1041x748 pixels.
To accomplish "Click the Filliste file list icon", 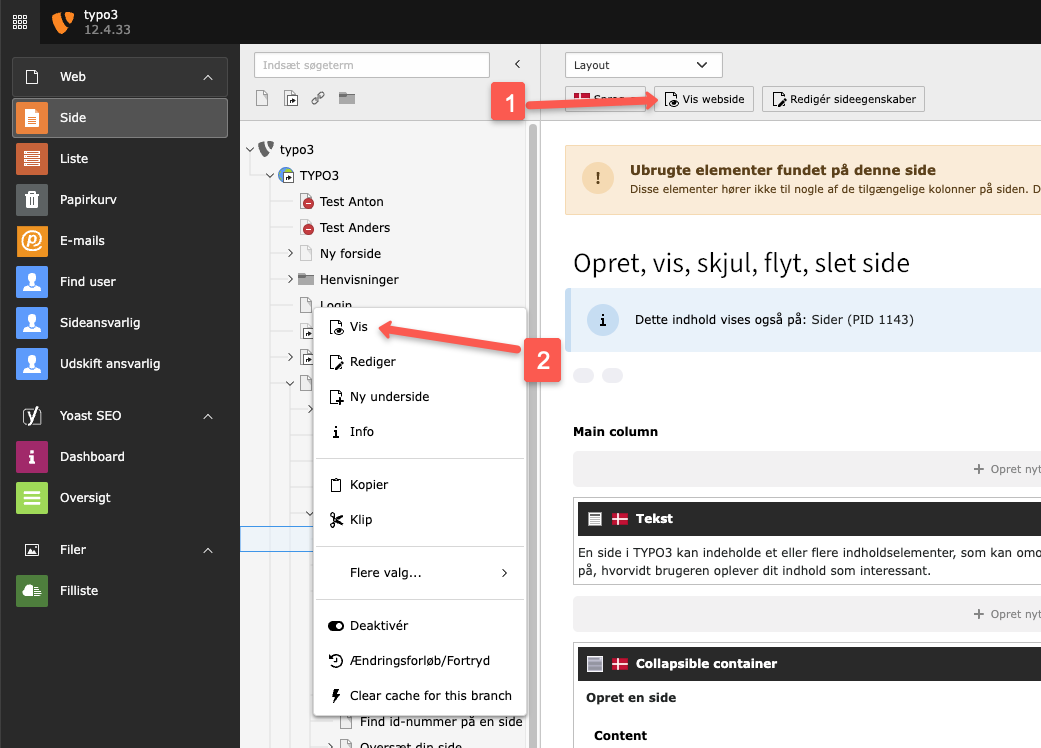I will (x=32, y=591).
